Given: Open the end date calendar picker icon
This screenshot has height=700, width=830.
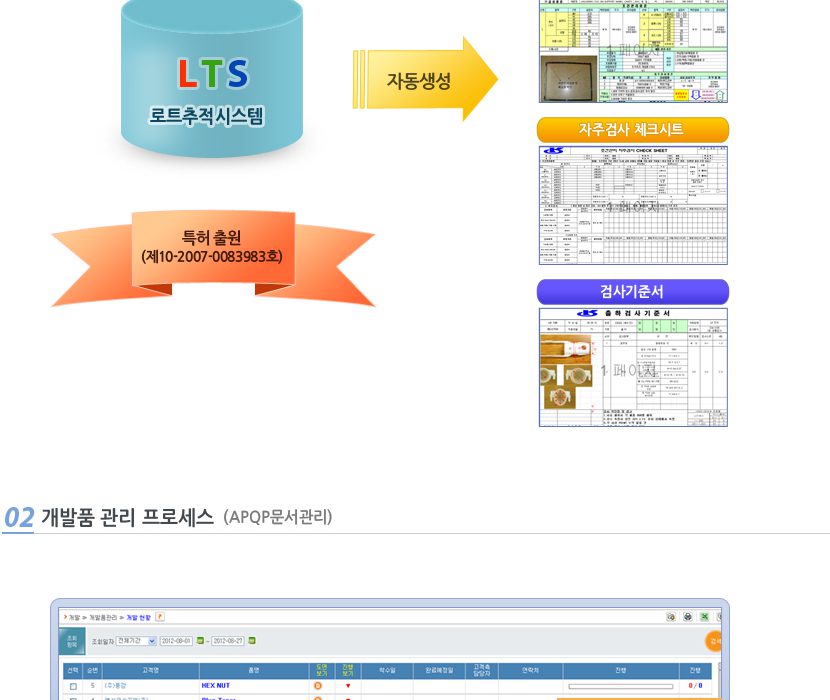Looking at the screenshot, I should (x=252, y=641).
